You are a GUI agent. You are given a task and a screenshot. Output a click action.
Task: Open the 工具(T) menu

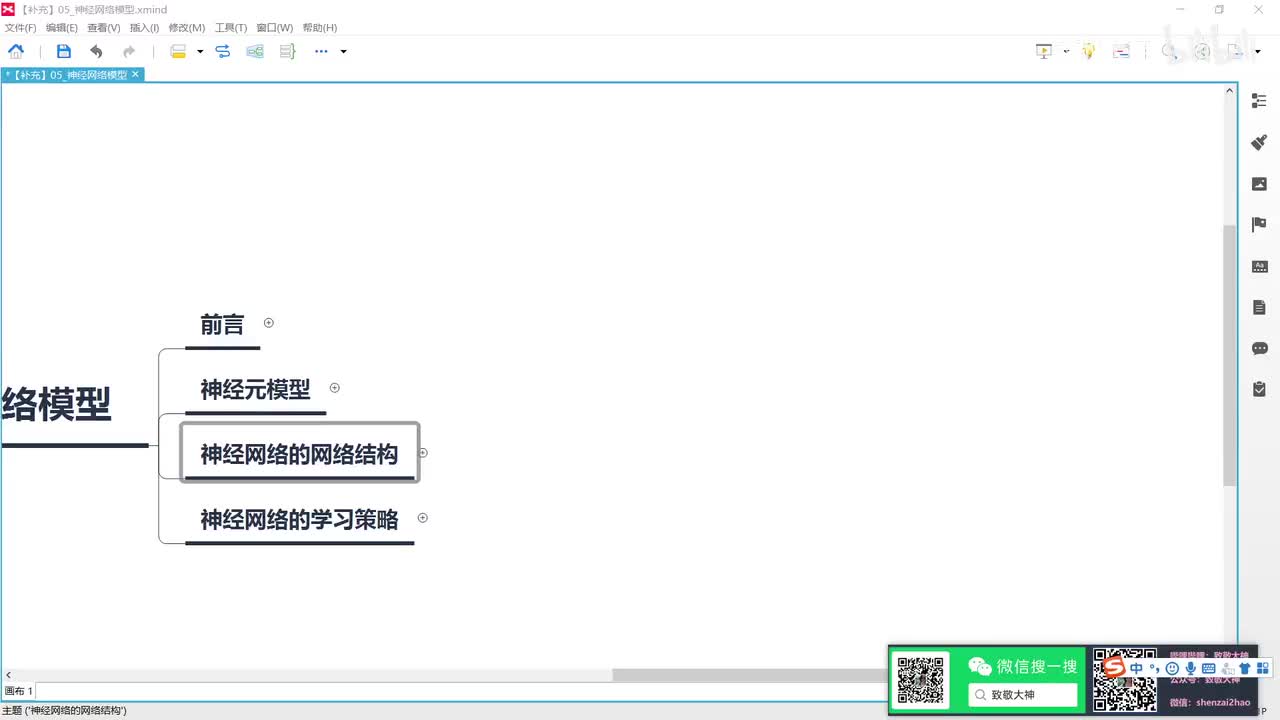coord(231,28)
